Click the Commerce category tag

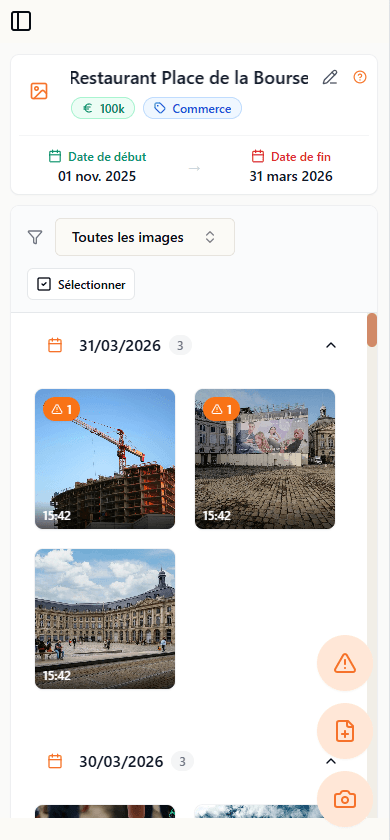192,109
